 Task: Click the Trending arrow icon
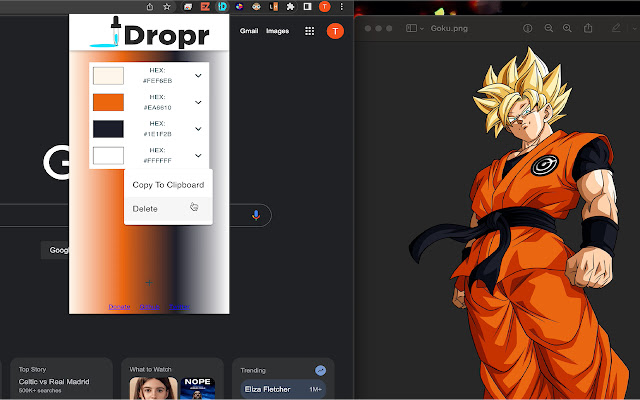coord(320,370)
